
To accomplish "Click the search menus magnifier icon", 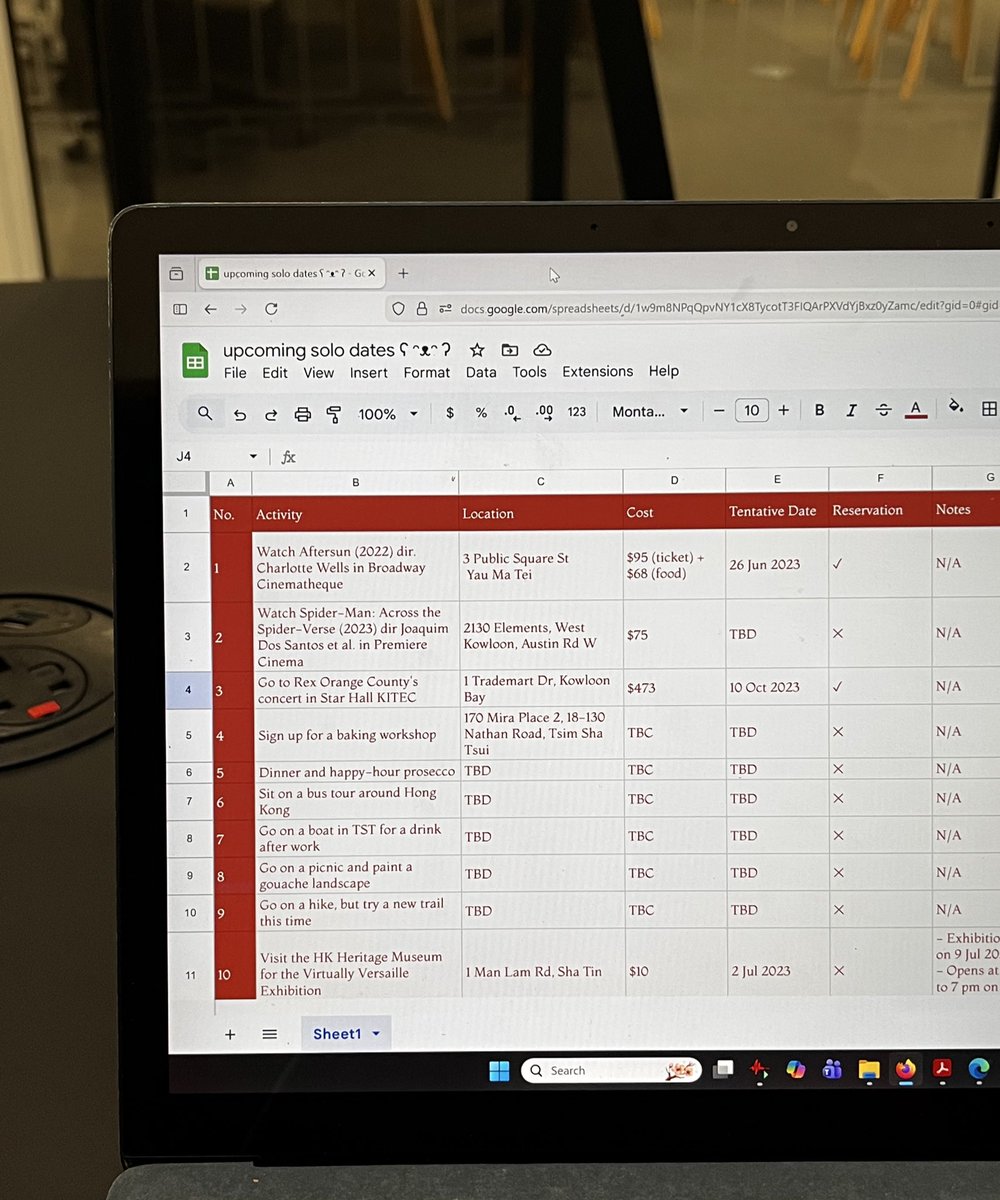I will [x=205, y=414].
